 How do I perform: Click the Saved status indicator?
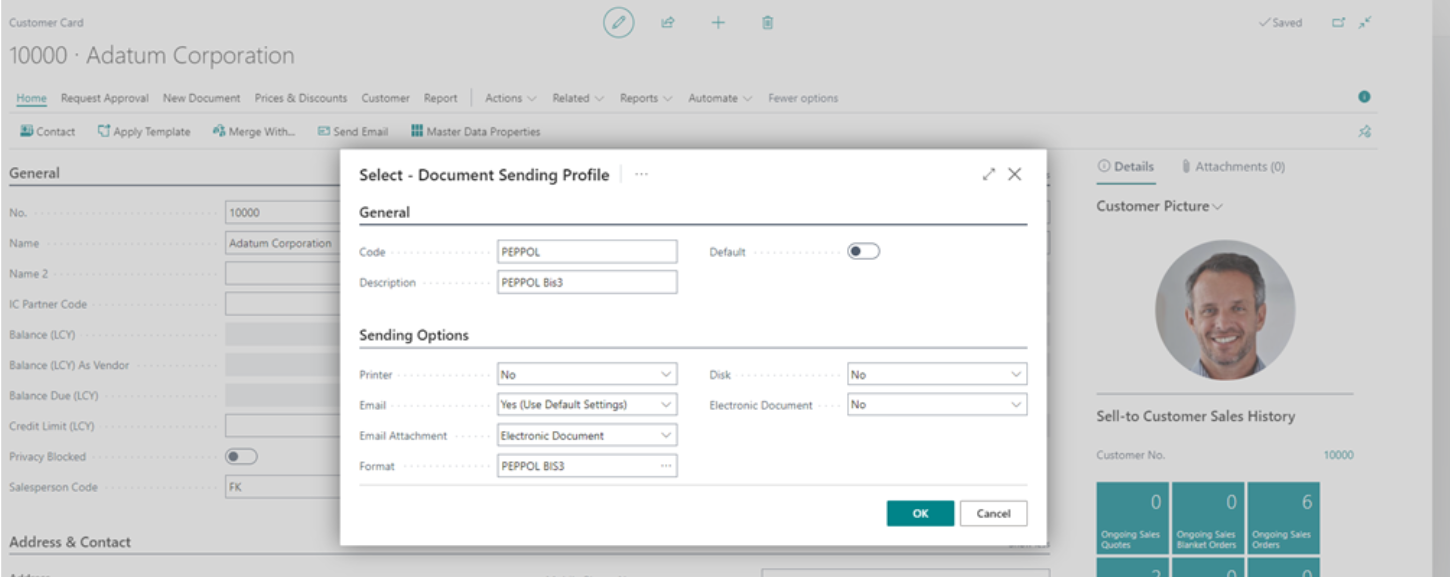pos(1280,22)
